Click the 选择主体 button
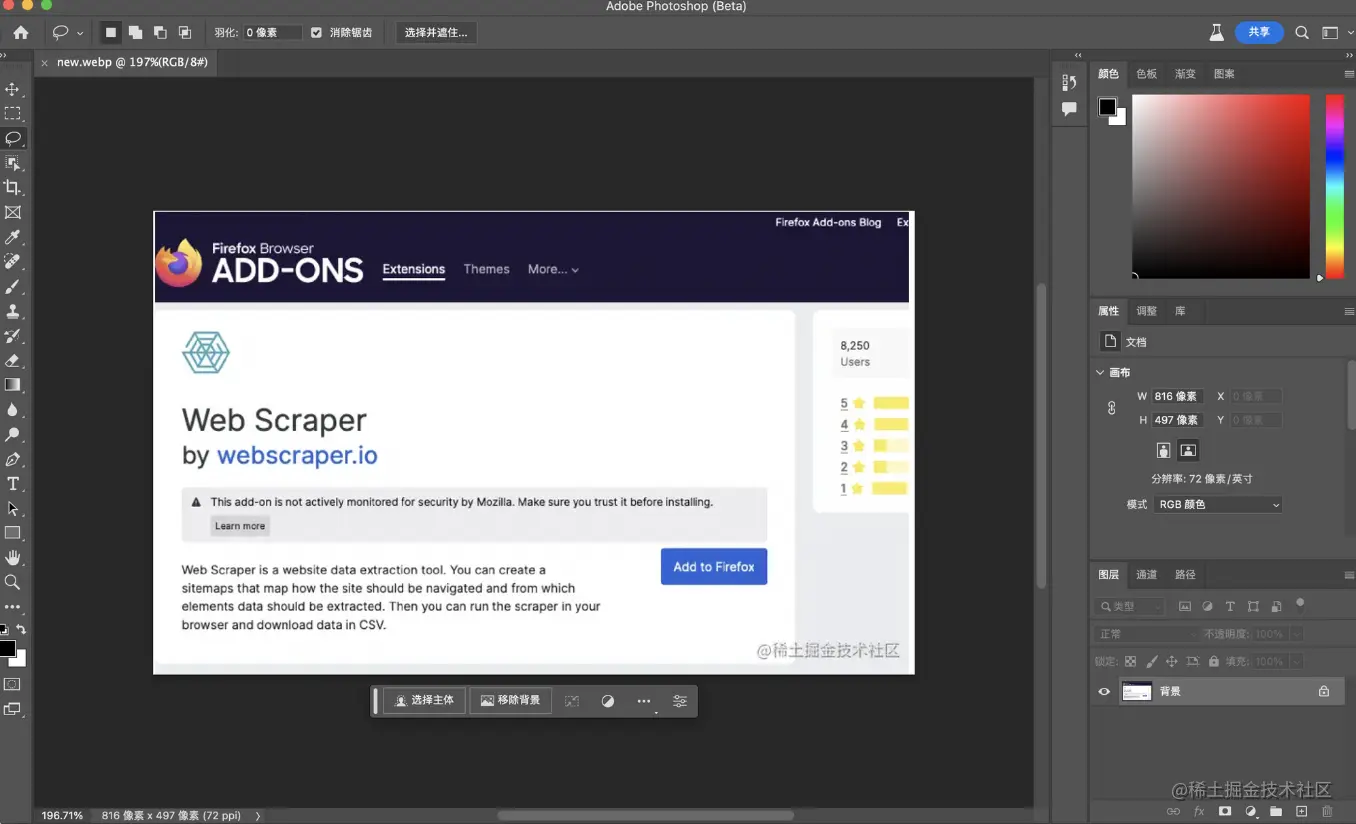The height and width of the screenshot is (824, 1356). point(425,701)
